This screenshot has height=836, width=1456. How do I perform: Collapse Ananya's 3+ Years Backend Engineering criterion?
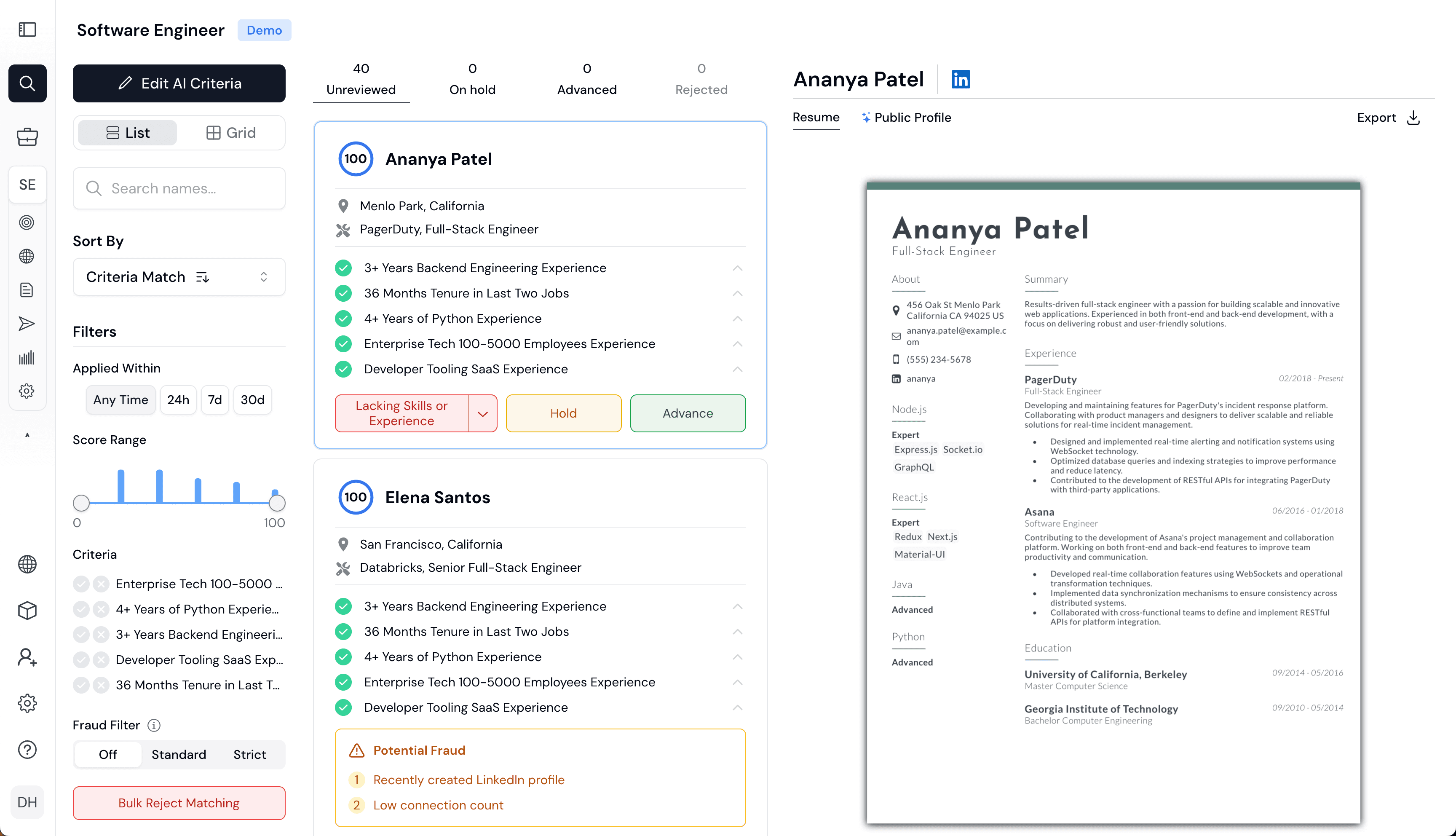(737, 268)
